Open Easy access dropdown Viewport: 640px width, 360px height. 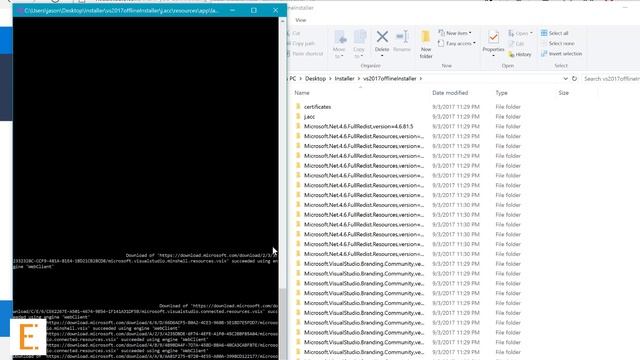(456, 43)
